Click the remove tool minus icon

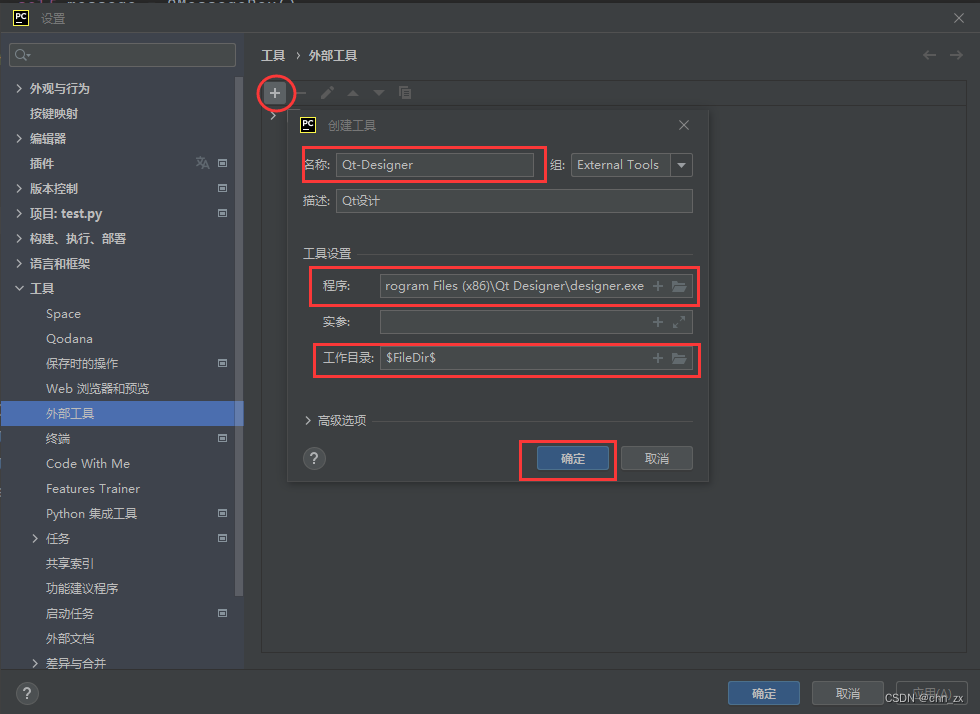[x=301, y=93]
